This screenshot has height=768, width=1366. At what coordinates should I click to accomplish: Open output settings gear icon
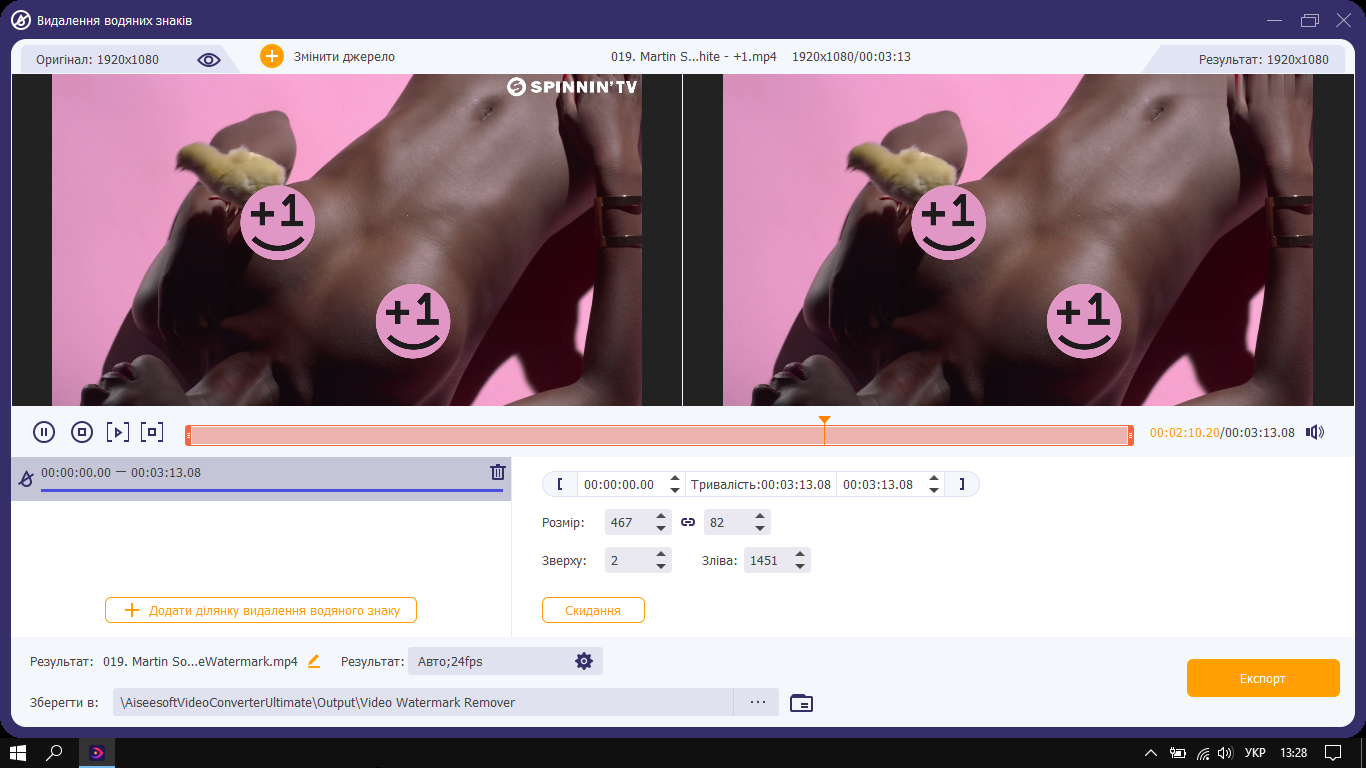click(x=584, y=661)
